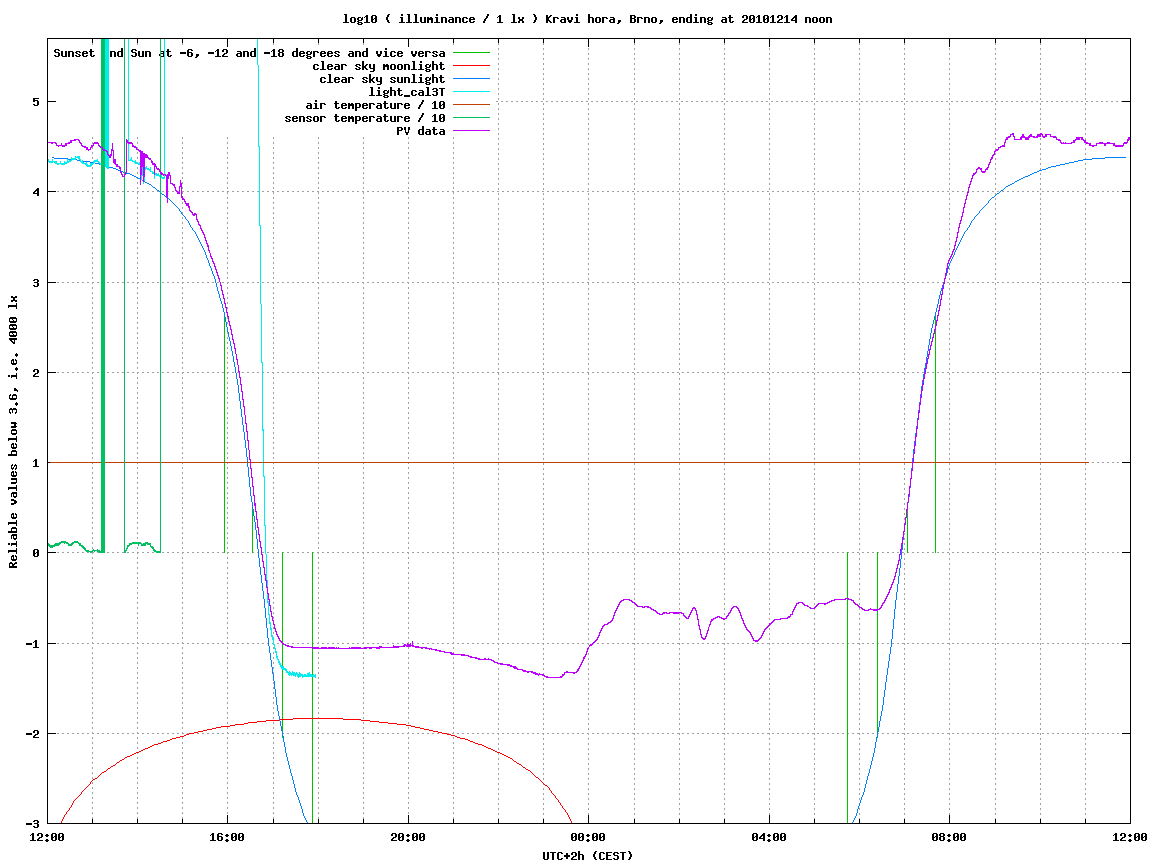Screen dimensions: 1151x863
Task: Click the y-axis tick label 5
Action: (x=36, y=102)
